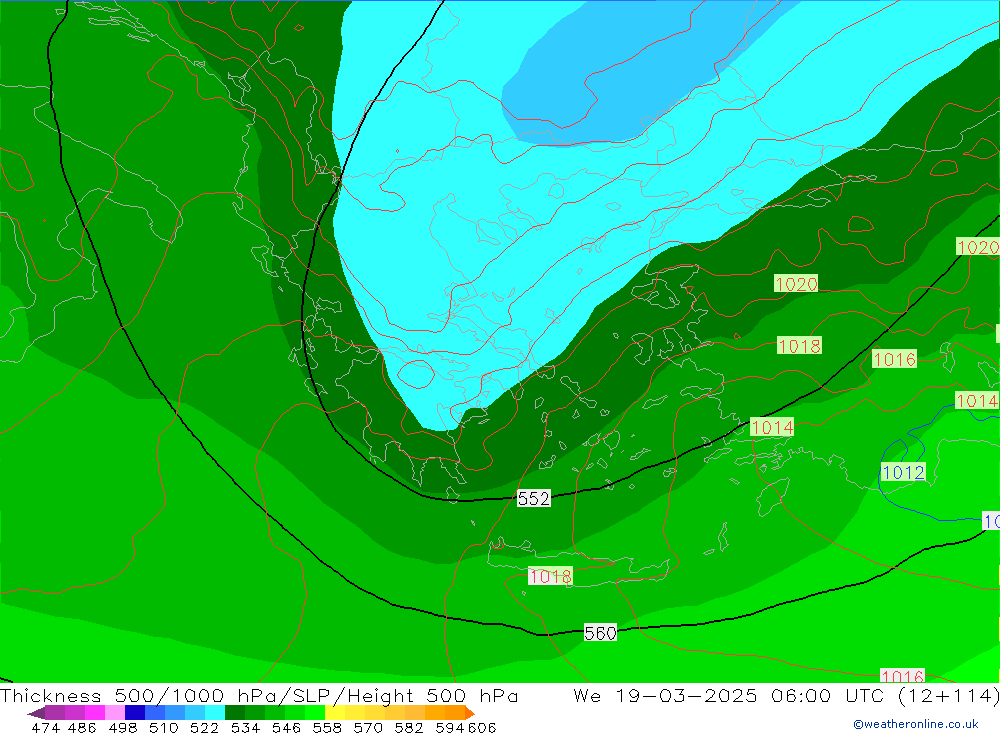Select the yellow legend swatch next to 558

pos(335,713)
